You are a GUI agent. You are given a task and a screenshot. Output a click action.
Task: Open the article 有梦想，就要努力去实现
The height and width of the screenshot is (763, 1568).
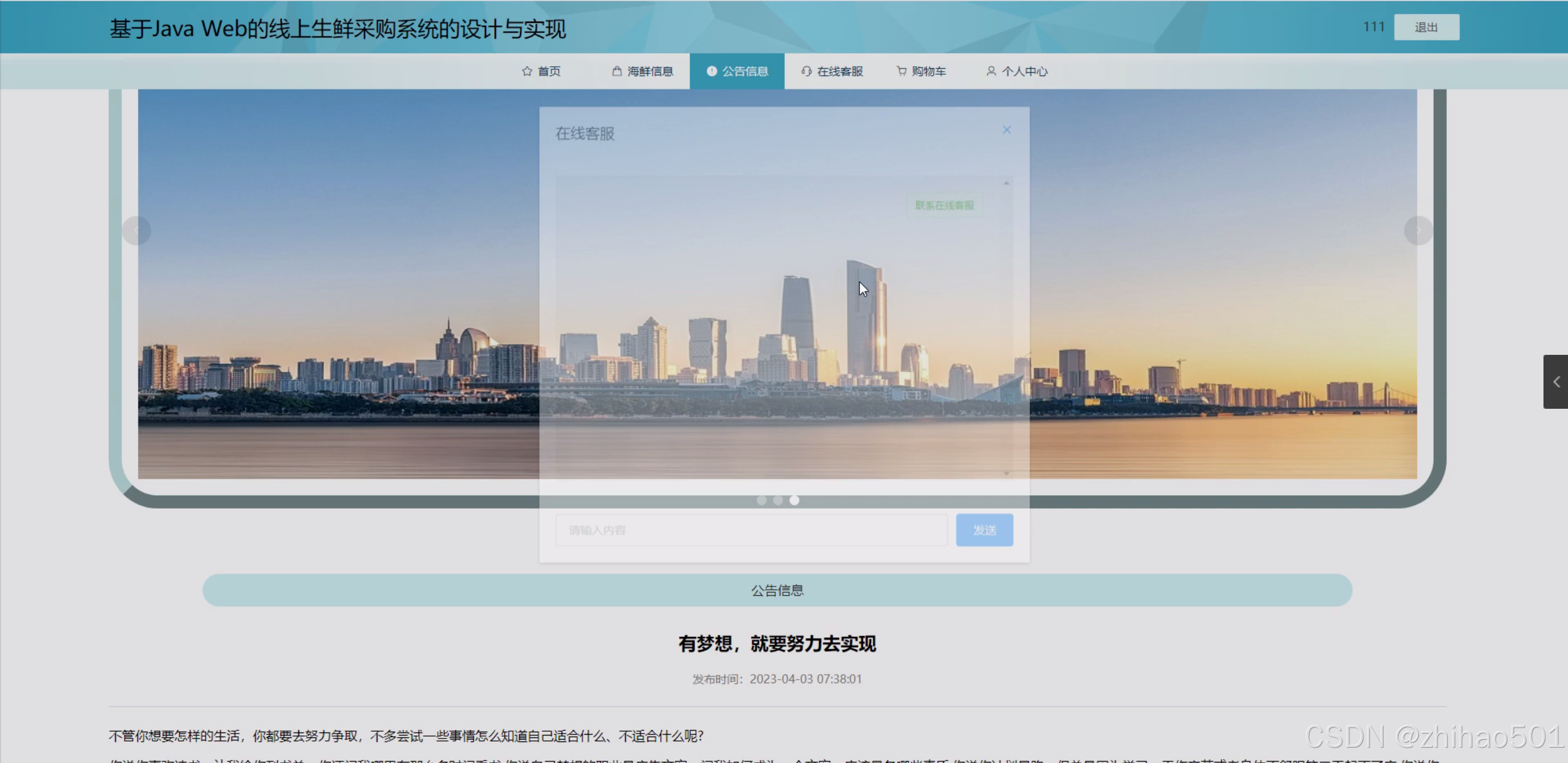coord(777,644)
